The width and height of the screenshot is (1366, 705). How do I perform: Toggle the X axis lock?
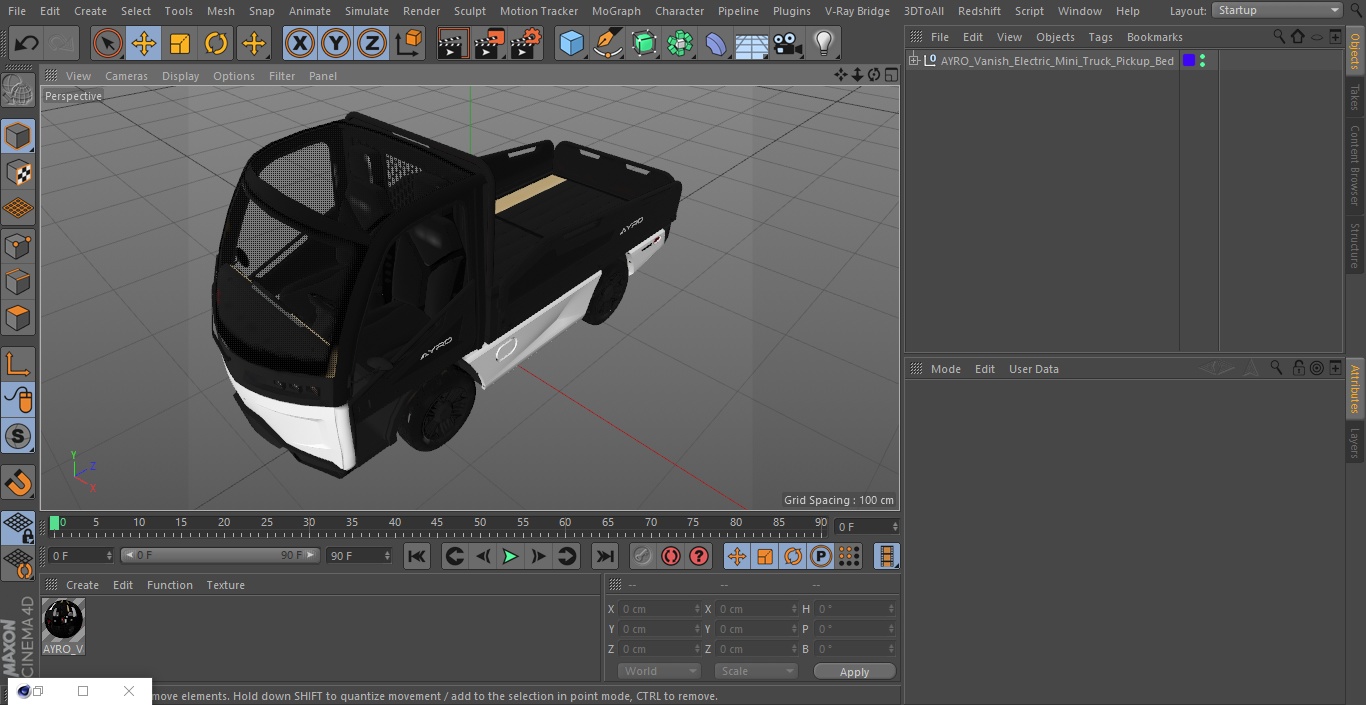(x=300, y=44)
